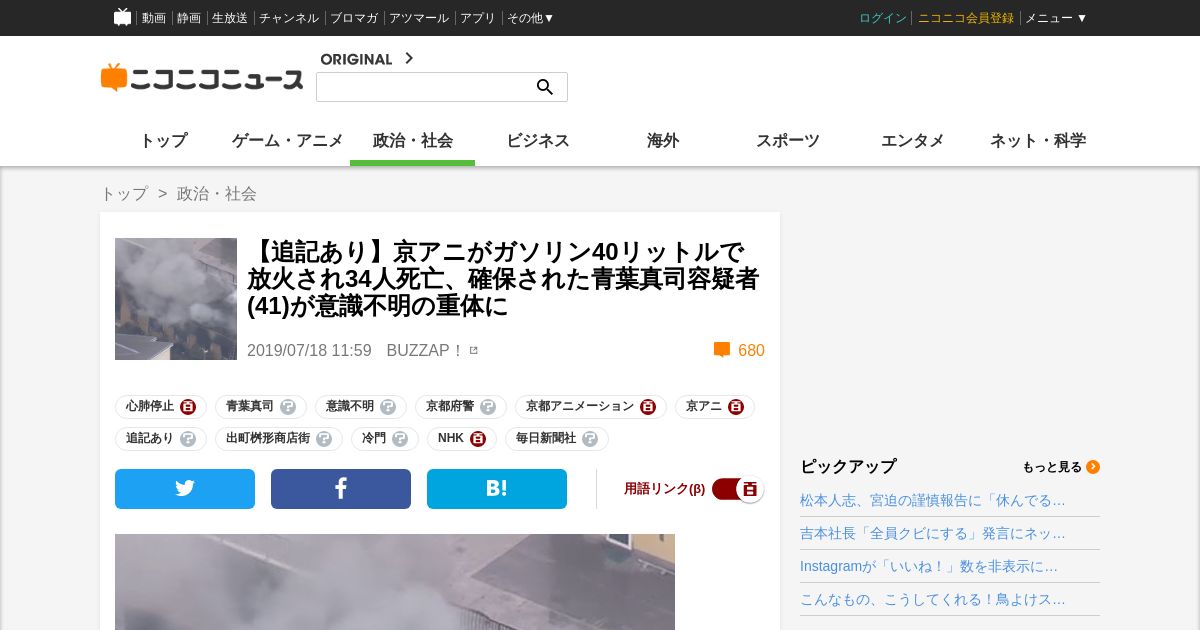Select the ネット・科学 tab
This screenshot has height=630, width=1200.
[x=1038, y=141]
